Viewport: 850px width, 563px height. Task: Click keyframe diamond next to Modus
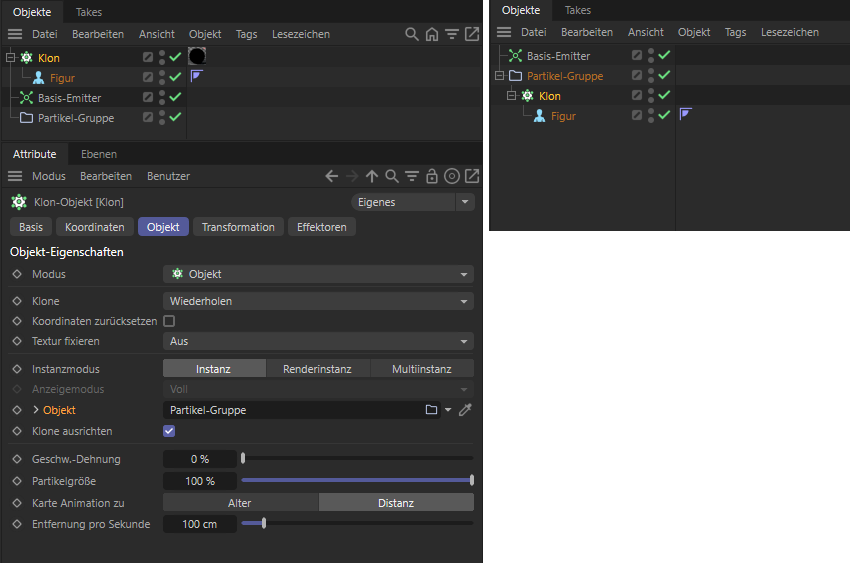click(x=17, y=274)
